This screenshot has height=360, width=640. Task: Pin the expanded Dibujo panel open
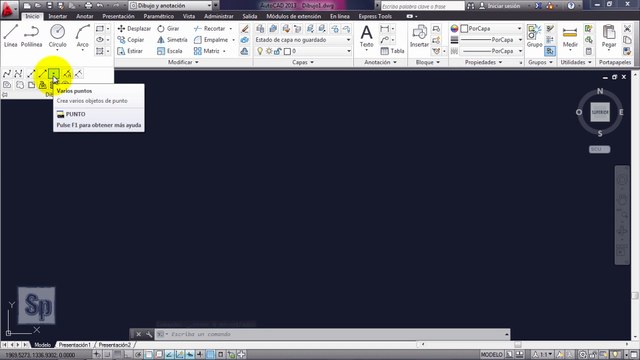coord(5,95)
